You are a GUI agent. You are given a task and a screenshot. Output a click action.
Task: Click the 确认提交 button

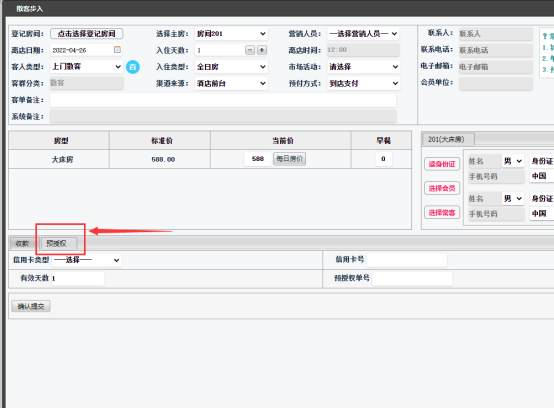tap(31, 306)
